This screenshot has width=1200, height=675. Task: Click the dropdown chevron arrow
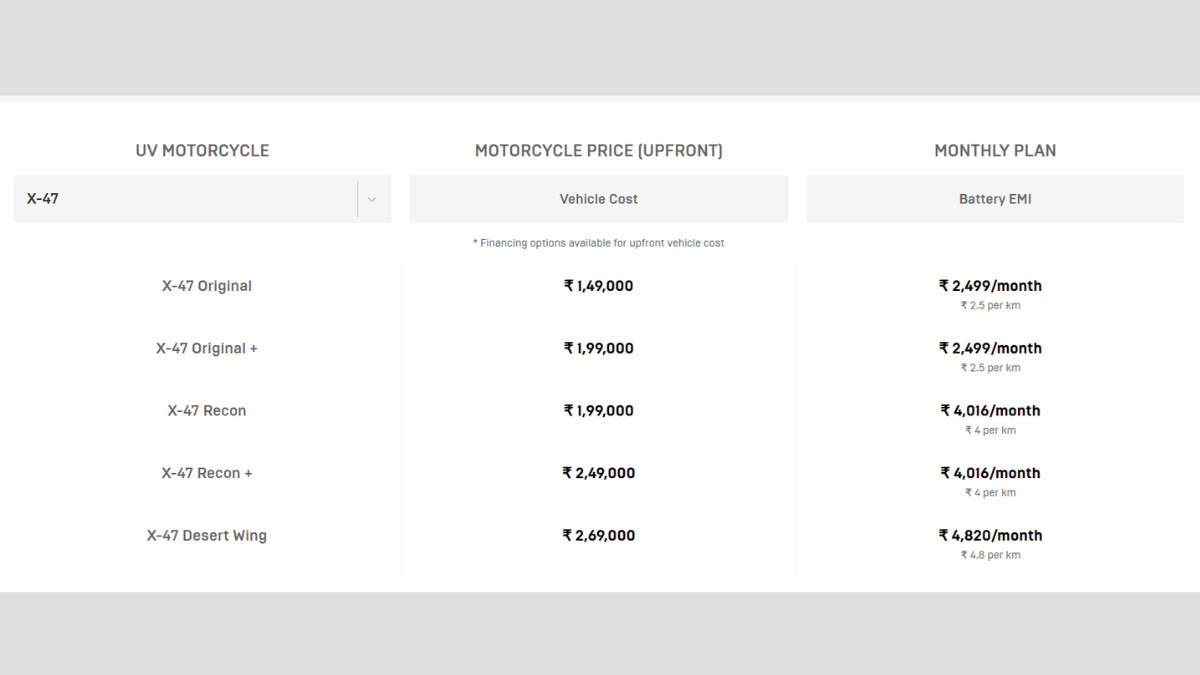[x=372, y=199]
